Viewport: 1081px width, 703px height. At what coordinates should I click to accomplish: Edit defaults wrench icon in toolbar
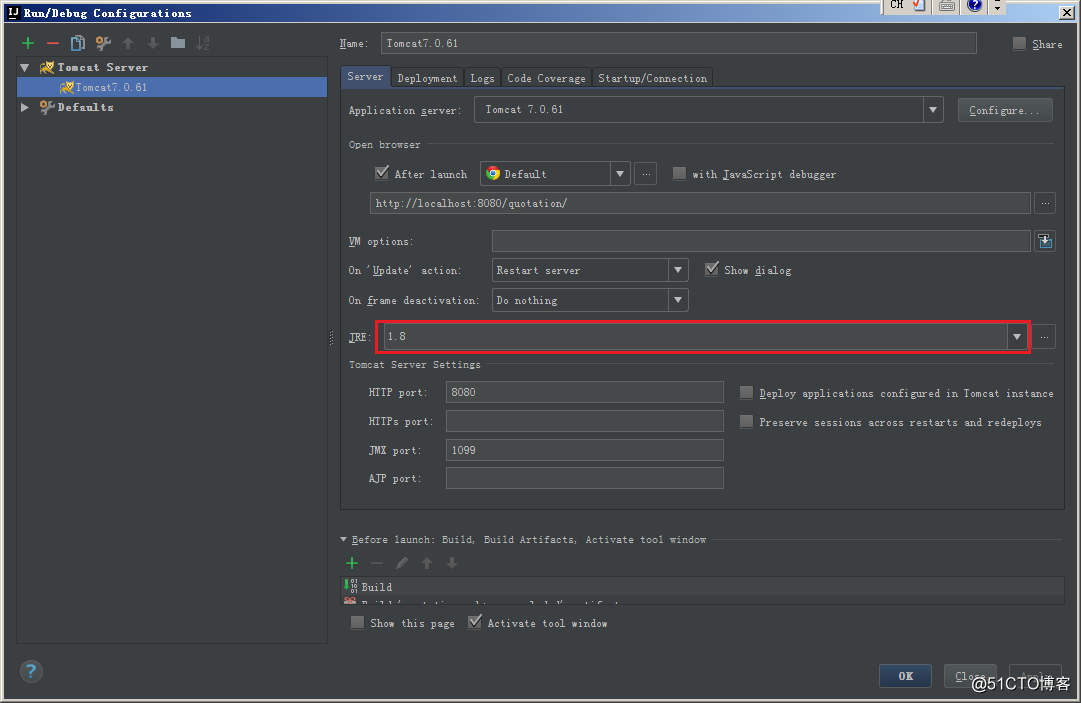tap(103, 43)
